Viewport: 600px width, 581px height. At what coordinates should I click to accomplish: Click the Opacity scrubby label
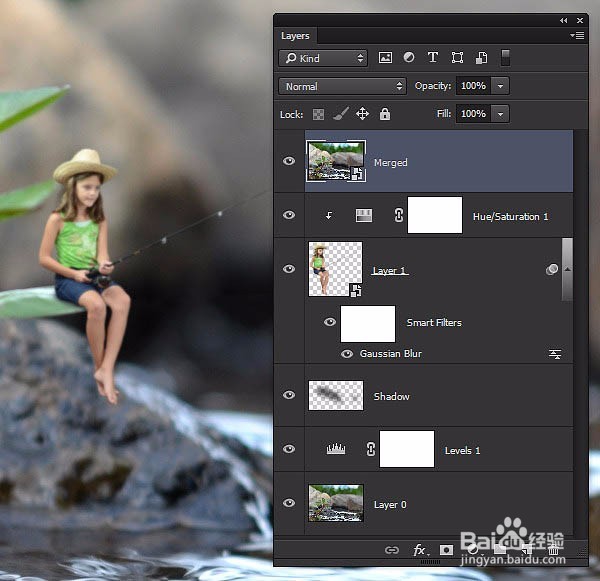(433, 86)
